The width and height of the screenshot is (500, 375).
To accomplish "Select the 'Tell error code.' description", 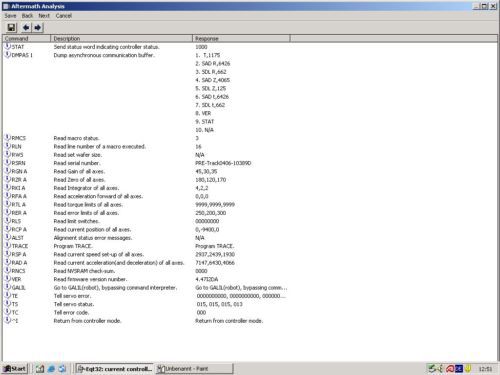I will pos(71,313).
